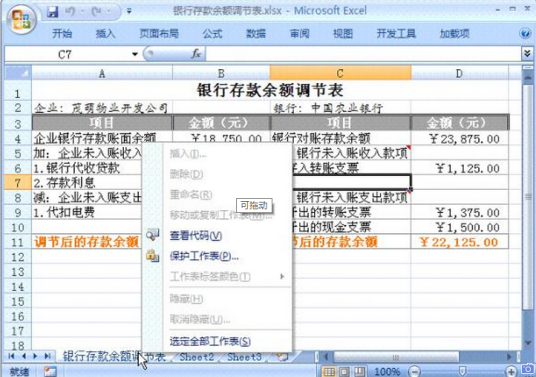Screen dimensions: 536x377
Task: Click the vertical scrollbar thumb
Action: pyautogui.click(x=527, y=197)
